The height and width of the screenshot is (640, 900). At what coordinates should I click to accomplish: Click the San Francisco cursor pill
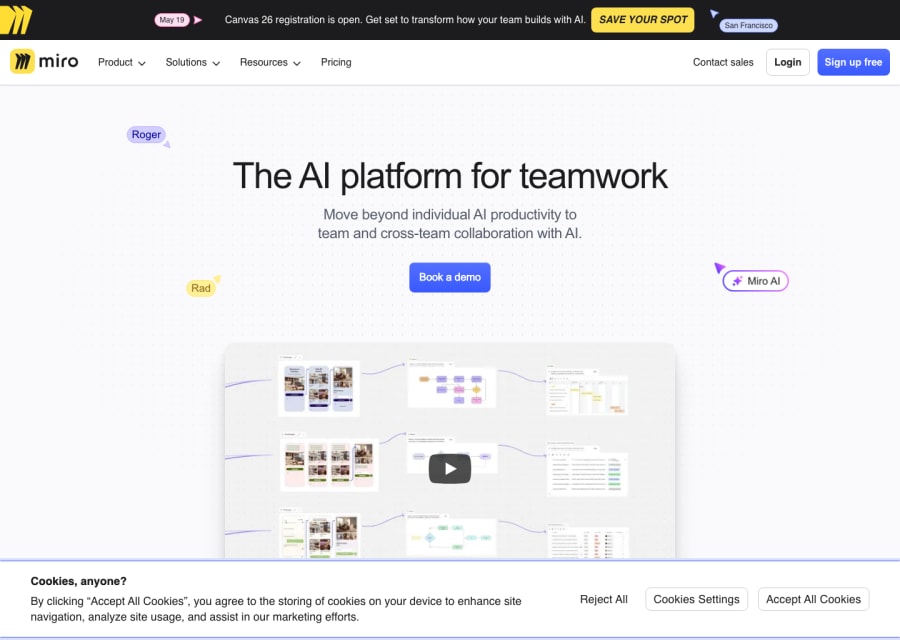[748, 24]
